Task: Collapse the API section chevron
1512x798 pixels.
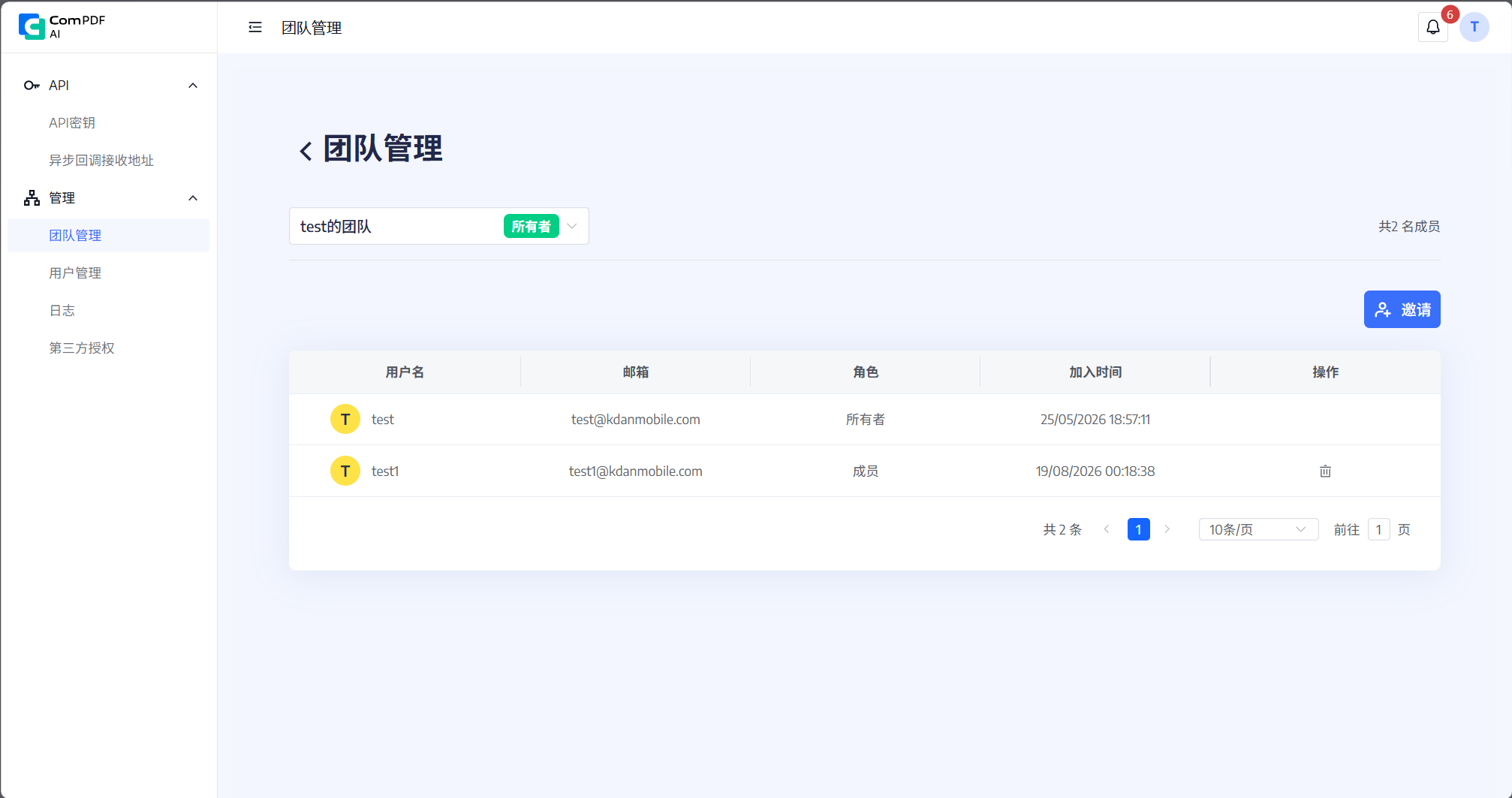Action: tap(193, 86)
